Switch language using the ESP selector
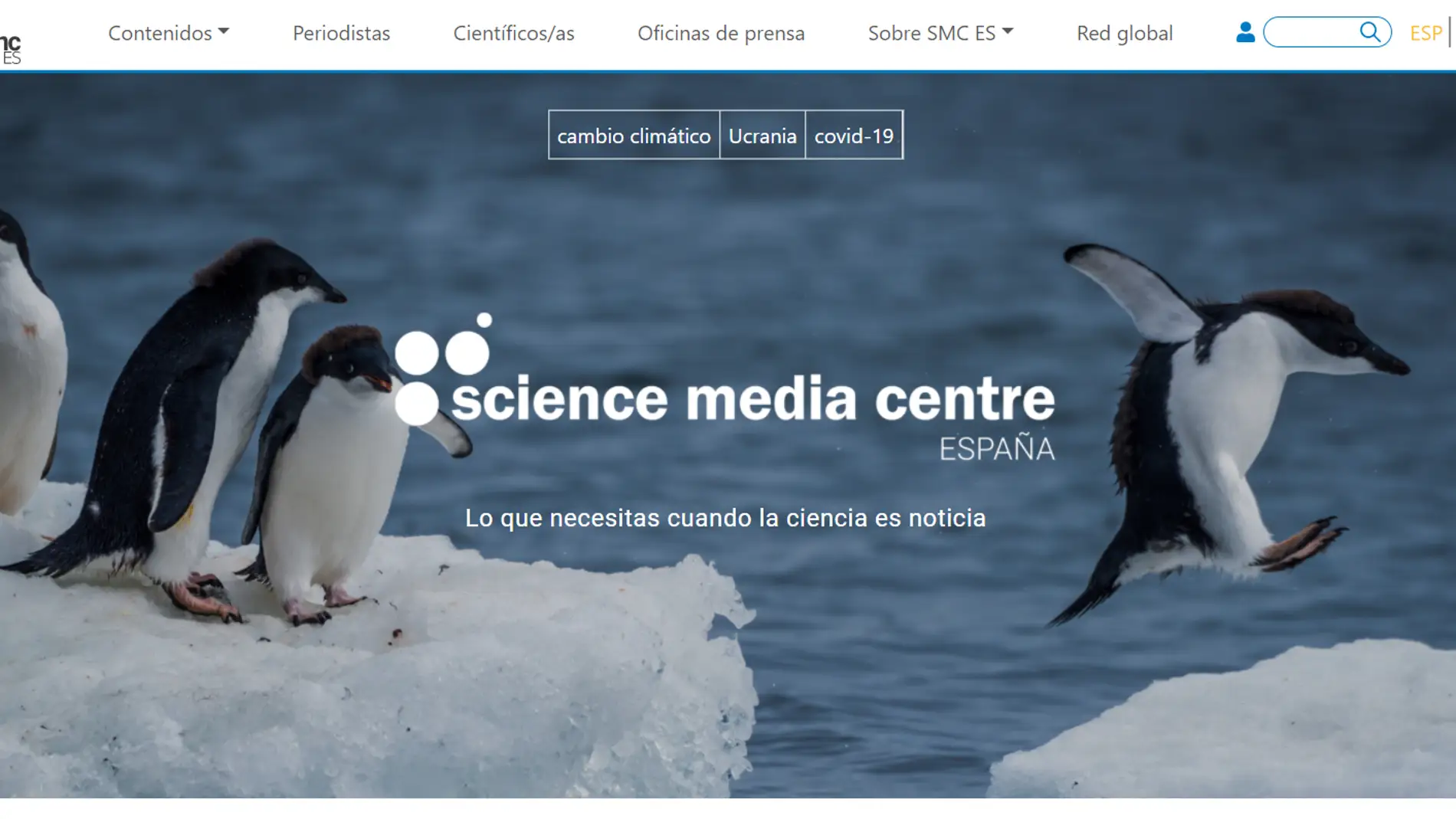The width and height of the screenshot is (1456, 819). tap(1425, 33)
